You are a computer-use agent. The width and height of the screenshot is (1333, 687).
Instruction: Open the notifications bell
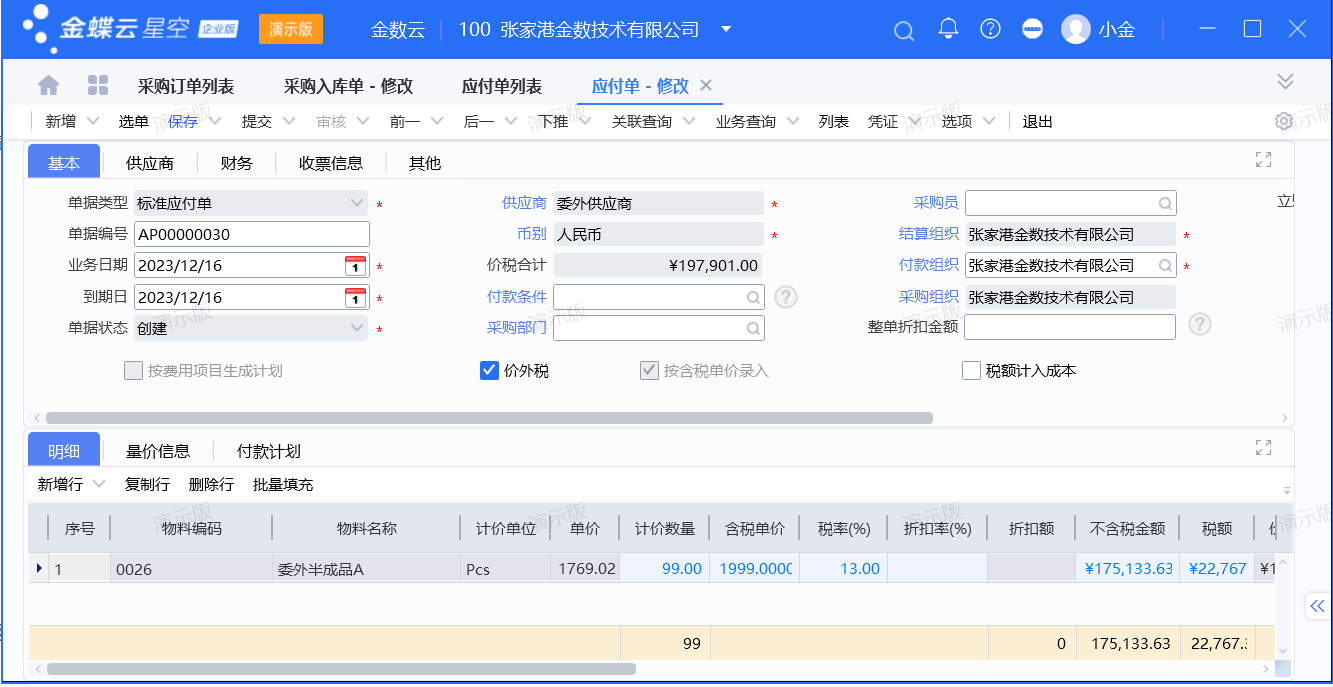coord(948,29)
